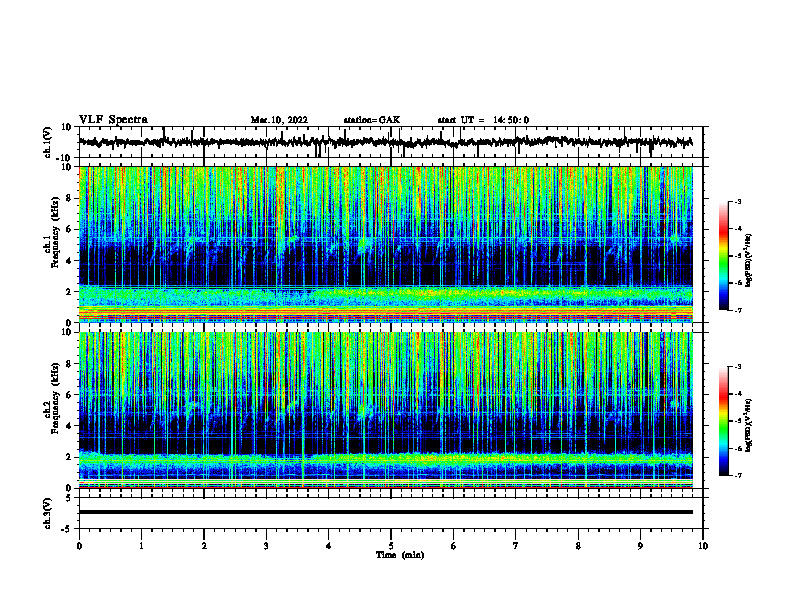The width and height of the screenshot is (792, 612).
Task: Click the "station=GAK" header label
Action: [372, 120]
